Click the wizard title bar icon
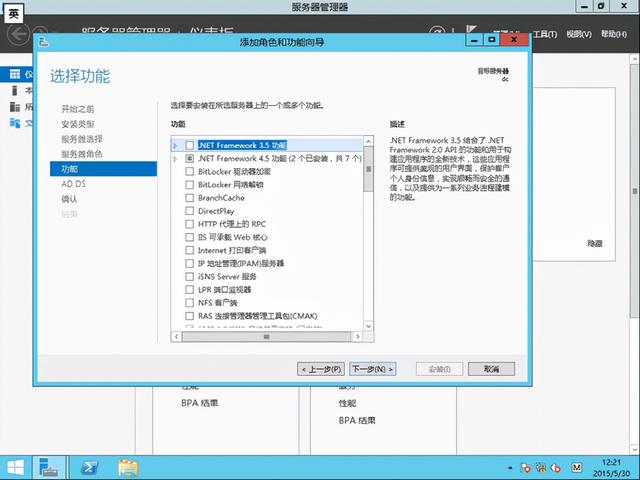The height and width of the screenshot is (480, 640). pos(44,42)
